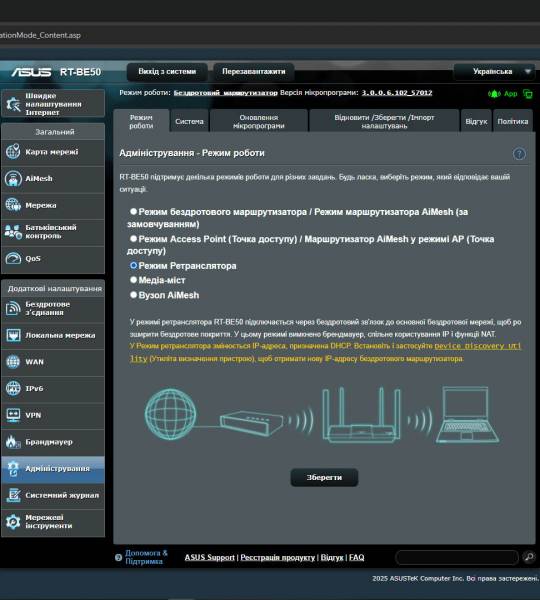Switch to Режим роботи tab
The image size is (540, 600).
pos(141,121)
